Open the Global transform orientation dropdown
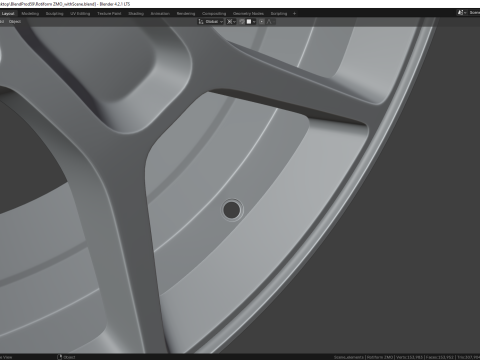Image resolution: width=480 pixels, height=360 pixels. (x=211, y=22)
